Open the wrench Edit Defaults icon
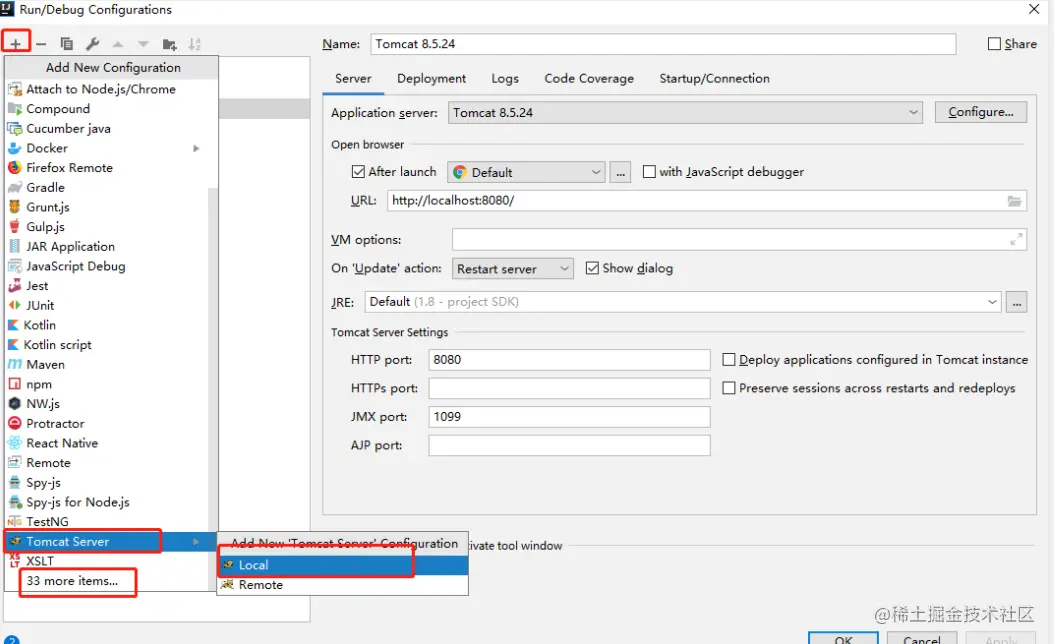 coord(93,44)
